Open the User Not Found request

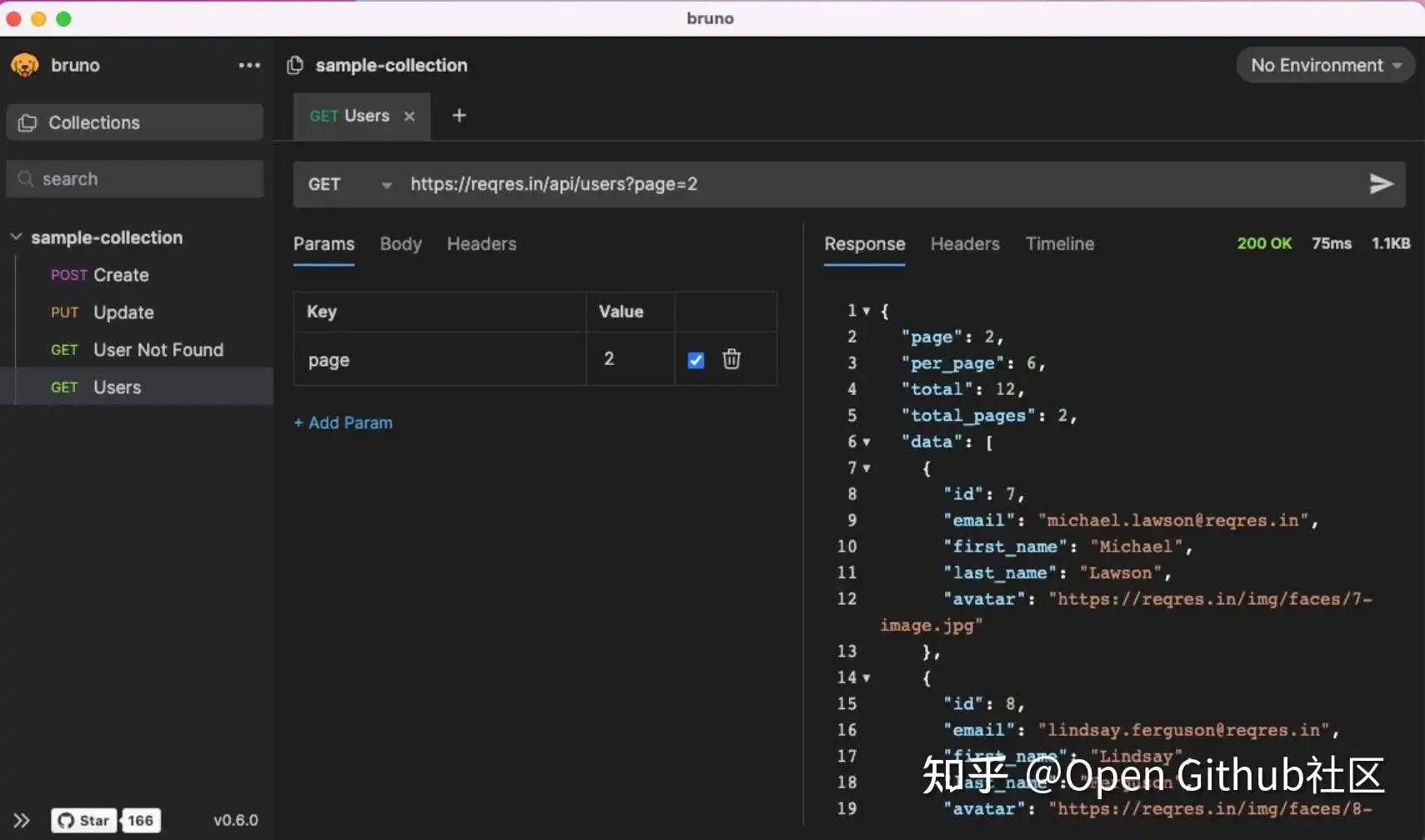click(x=137, y=350)
